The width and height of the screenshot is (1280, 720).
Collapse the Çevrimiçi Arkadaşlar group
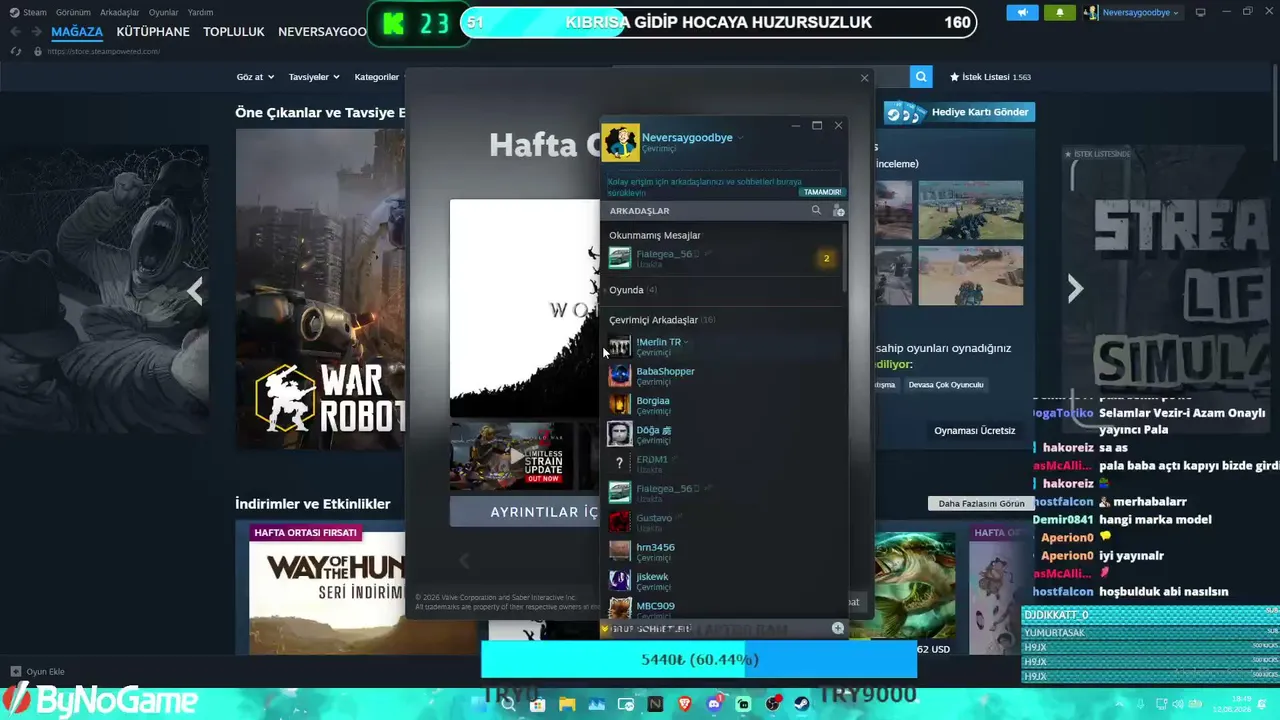[661, 320]
